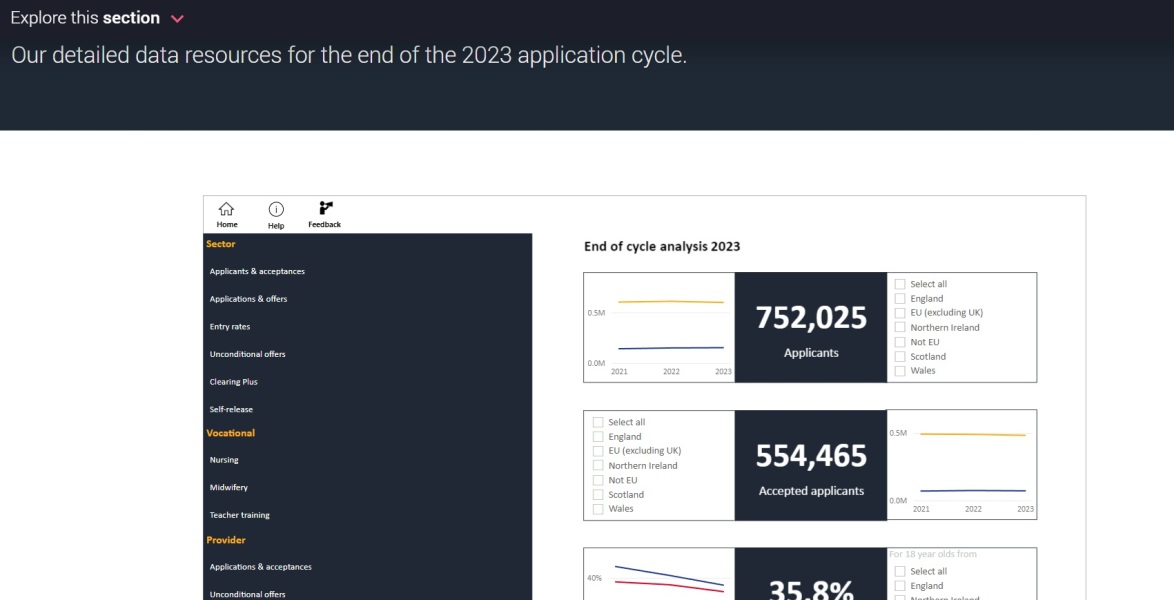This screenshot has height=600, width=1174.
Task: Tick Northern Ireland in Applicants filter
Action: point(900,327)
